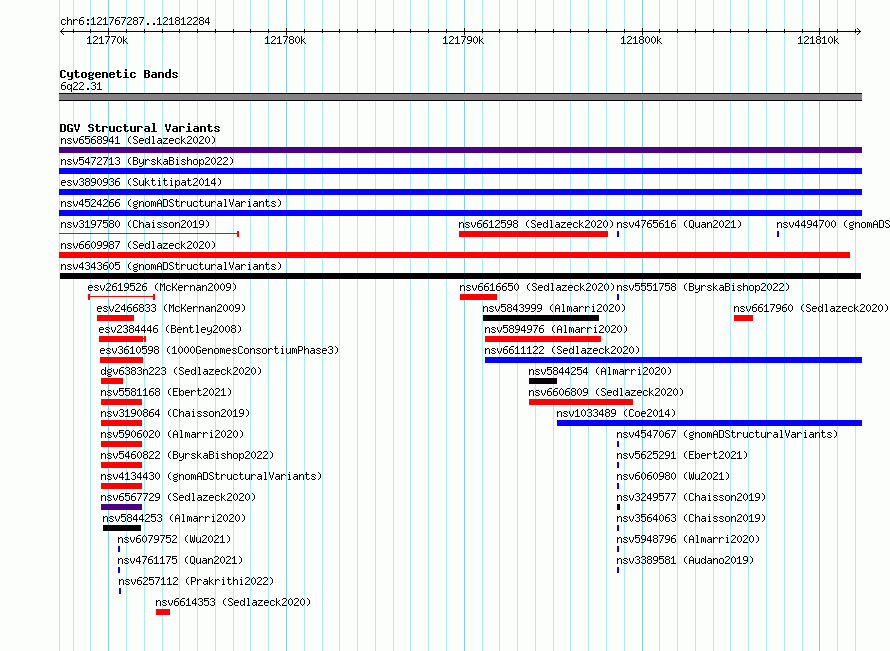The height and width of the screenshot is (651, 890).
Task: Click the red nsv6606809 variant bar
Action: 581,402
